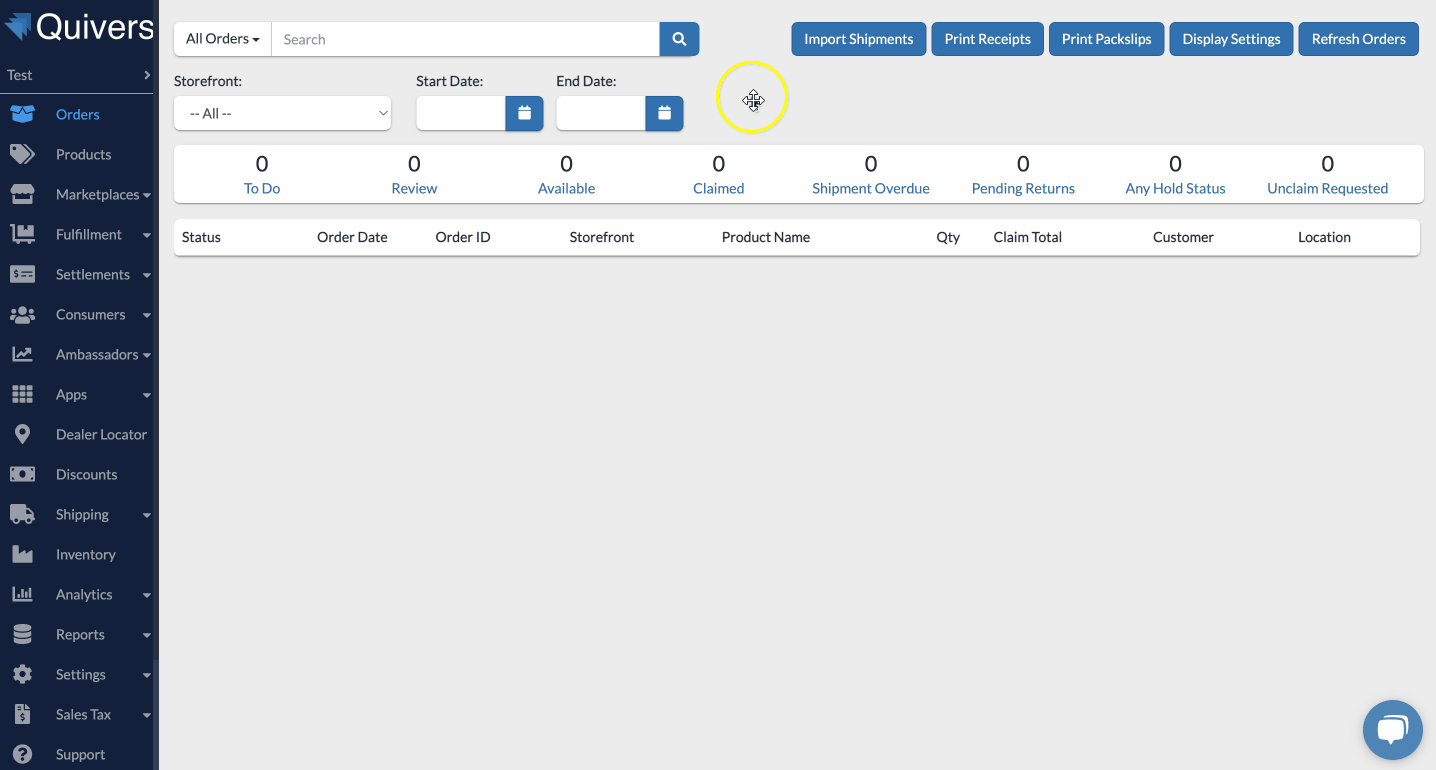Open the Storefront select dropdown
1436x770 pixels.
click(283, 113)
